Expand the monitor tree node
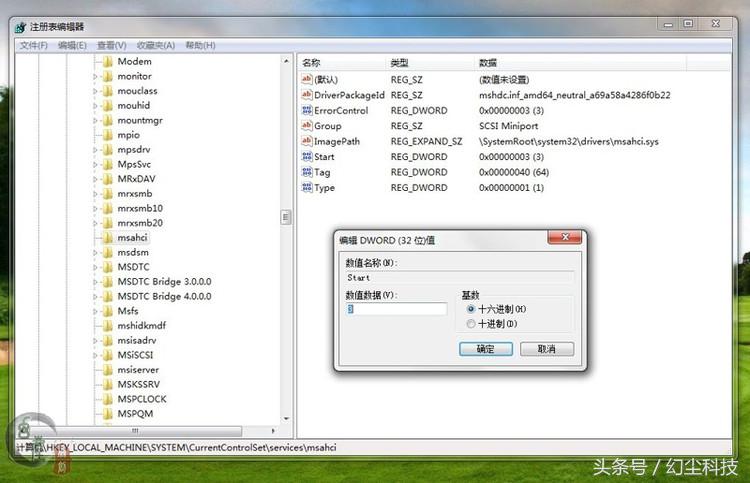 pyautogui.click(x=95, y=77)
